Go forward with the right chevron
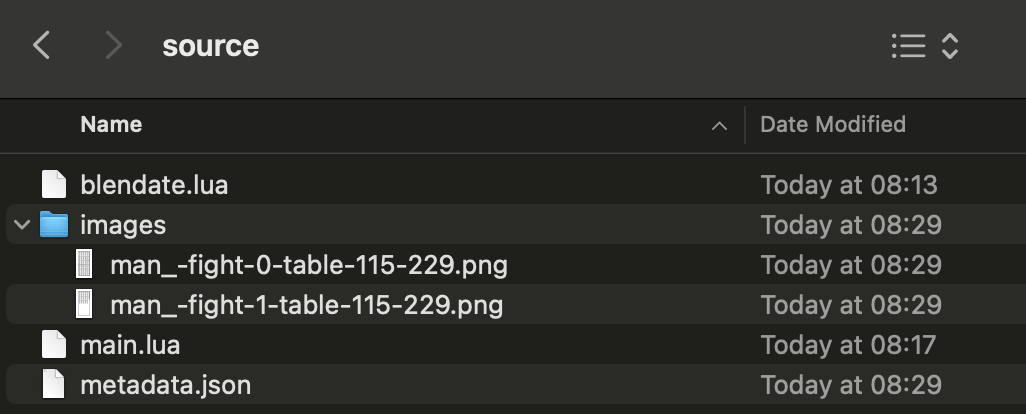 click(x=114, y=46)
